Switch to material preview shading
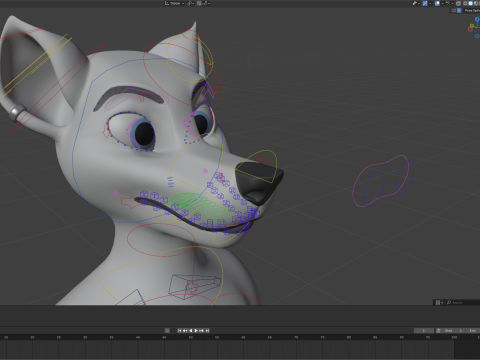 tap(476, 3)
